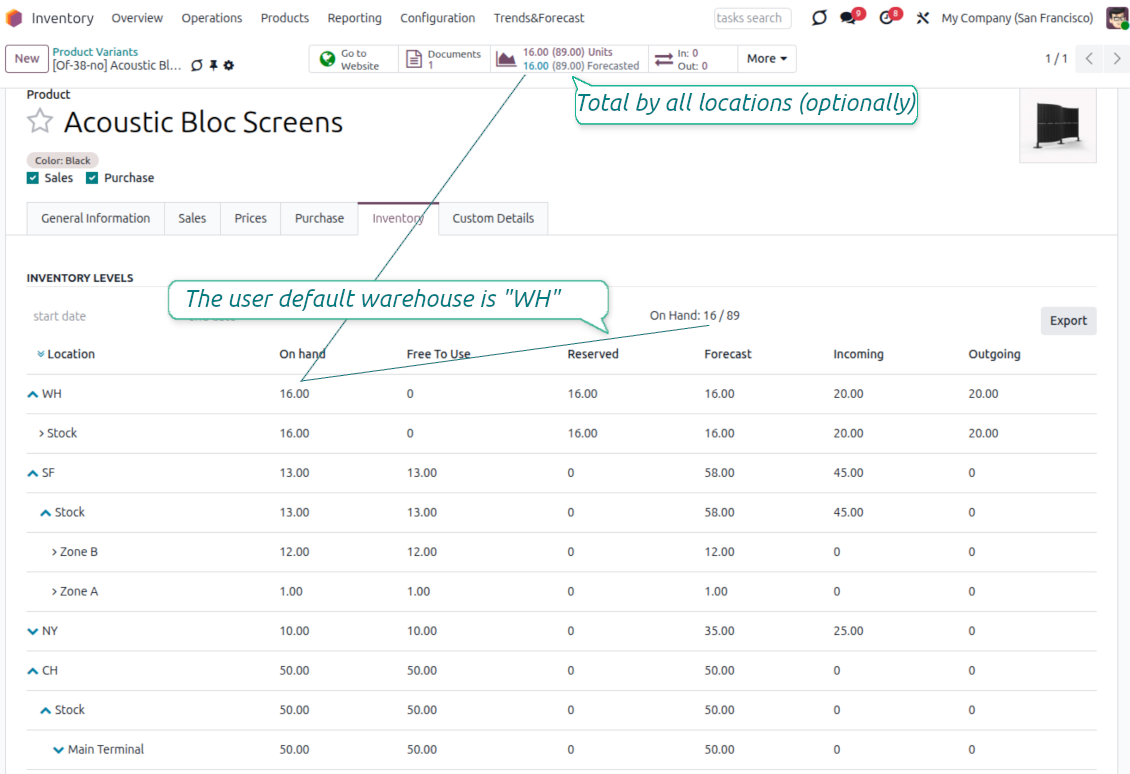Open developer tools via the wrench icon
Screen dimensions: 1130x774
coord(922,18)
